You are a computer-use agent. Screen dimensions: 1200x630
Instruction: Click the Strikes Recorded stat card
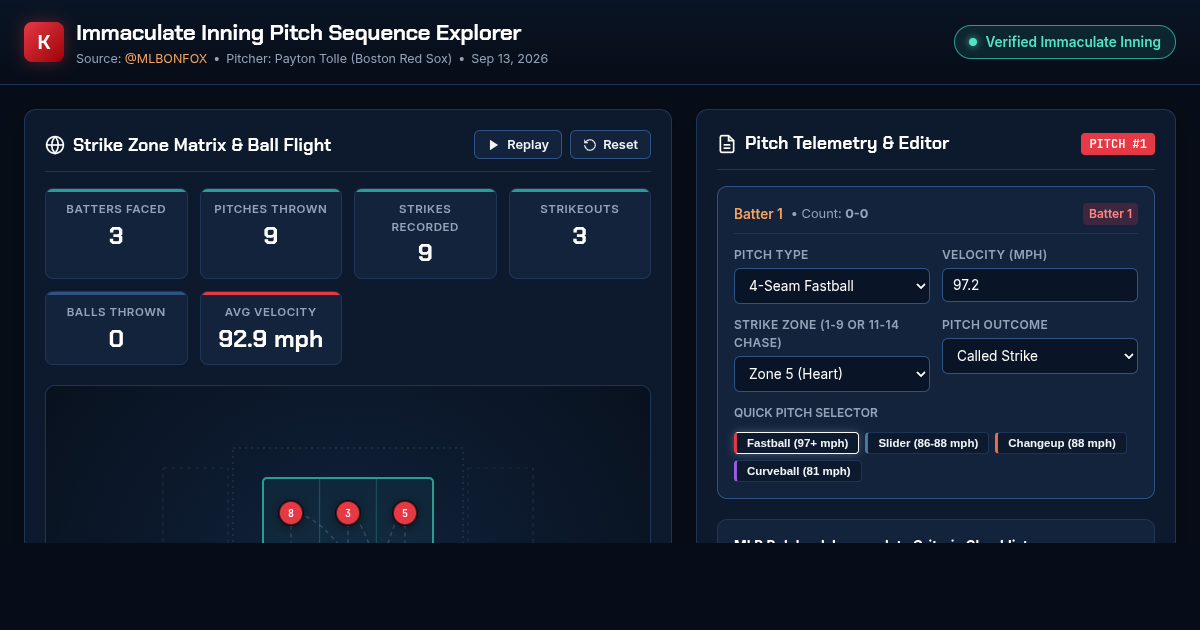[425, 234]
